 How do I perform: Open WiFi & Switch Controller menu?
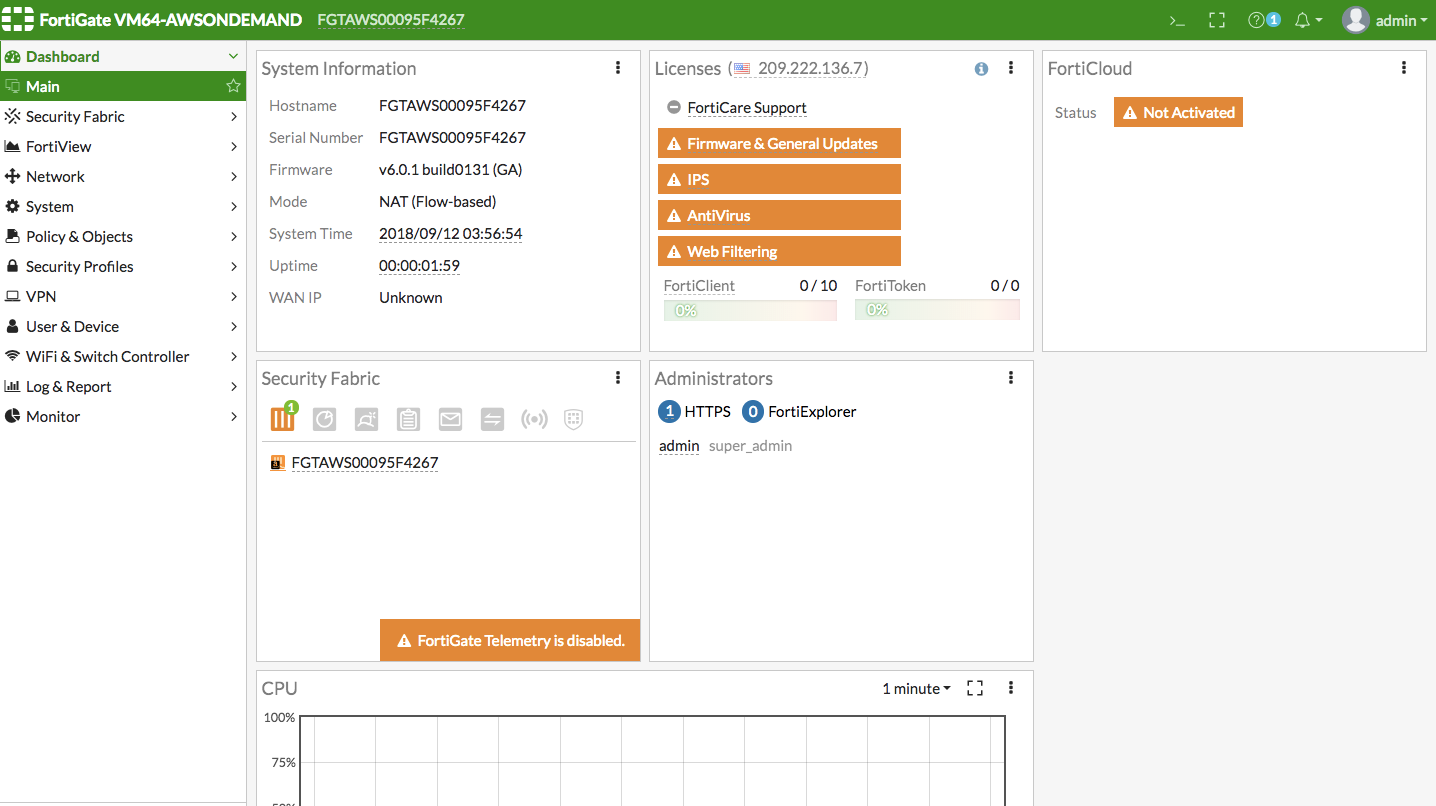[x=123, y=356]
